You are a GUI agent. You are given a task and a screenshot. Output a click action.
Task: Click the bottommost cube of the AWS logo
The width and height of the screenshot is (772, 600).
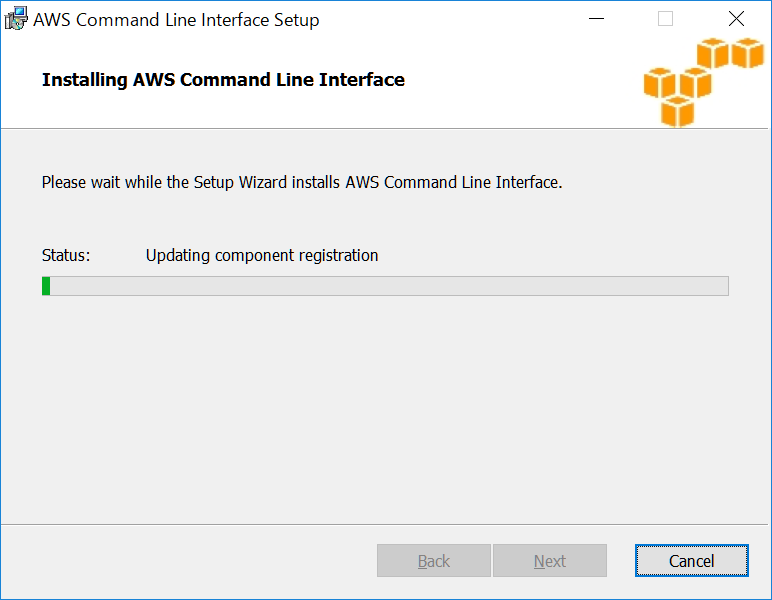pyautogui.click(x=677, y=111)
